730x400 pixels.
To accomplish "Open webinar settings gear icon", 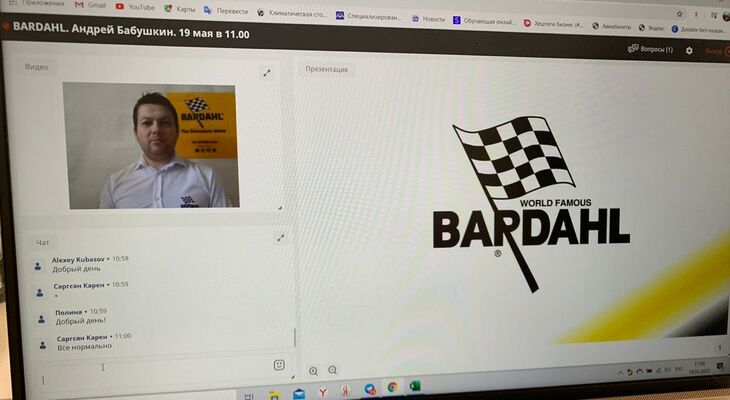I will (689, 50).
